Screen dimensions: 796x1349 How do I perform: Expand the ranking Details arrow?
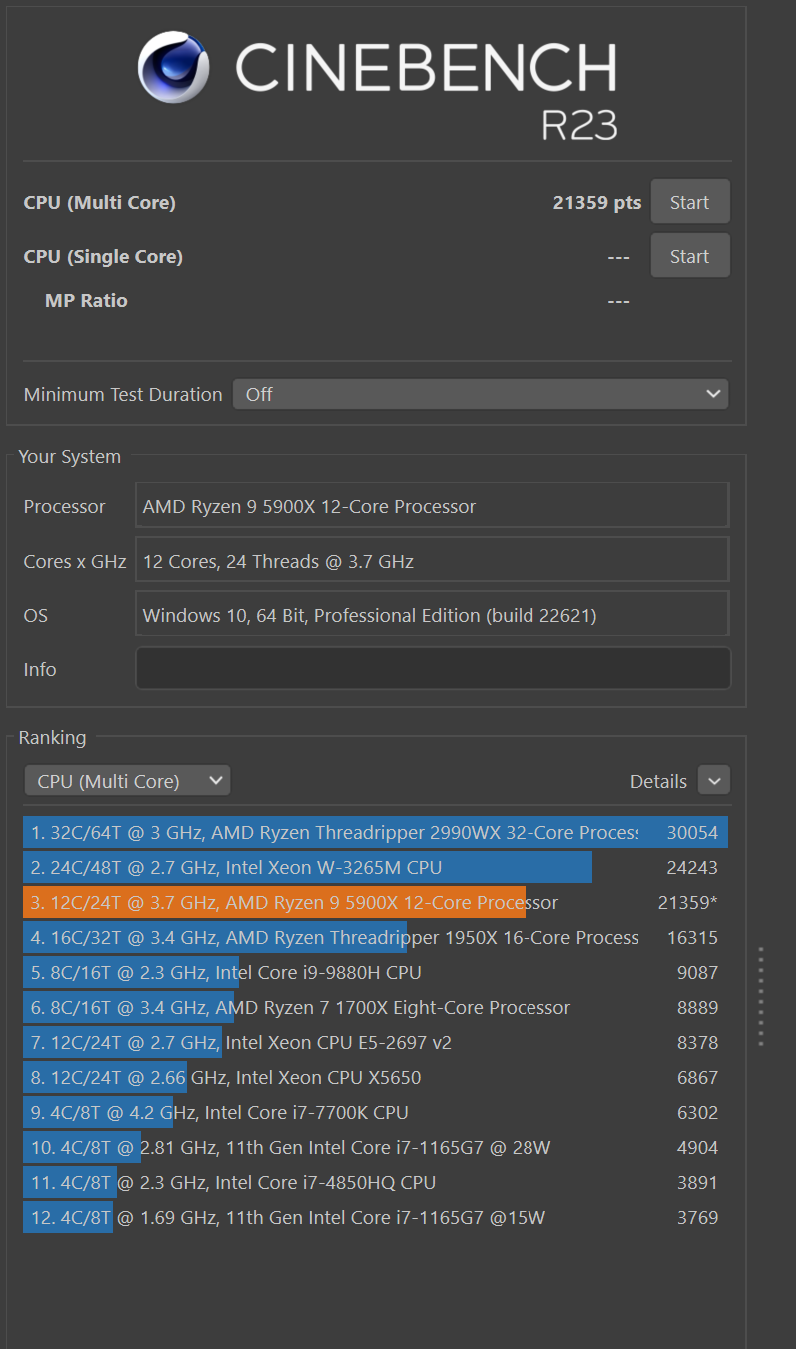[x=714, y=781]
